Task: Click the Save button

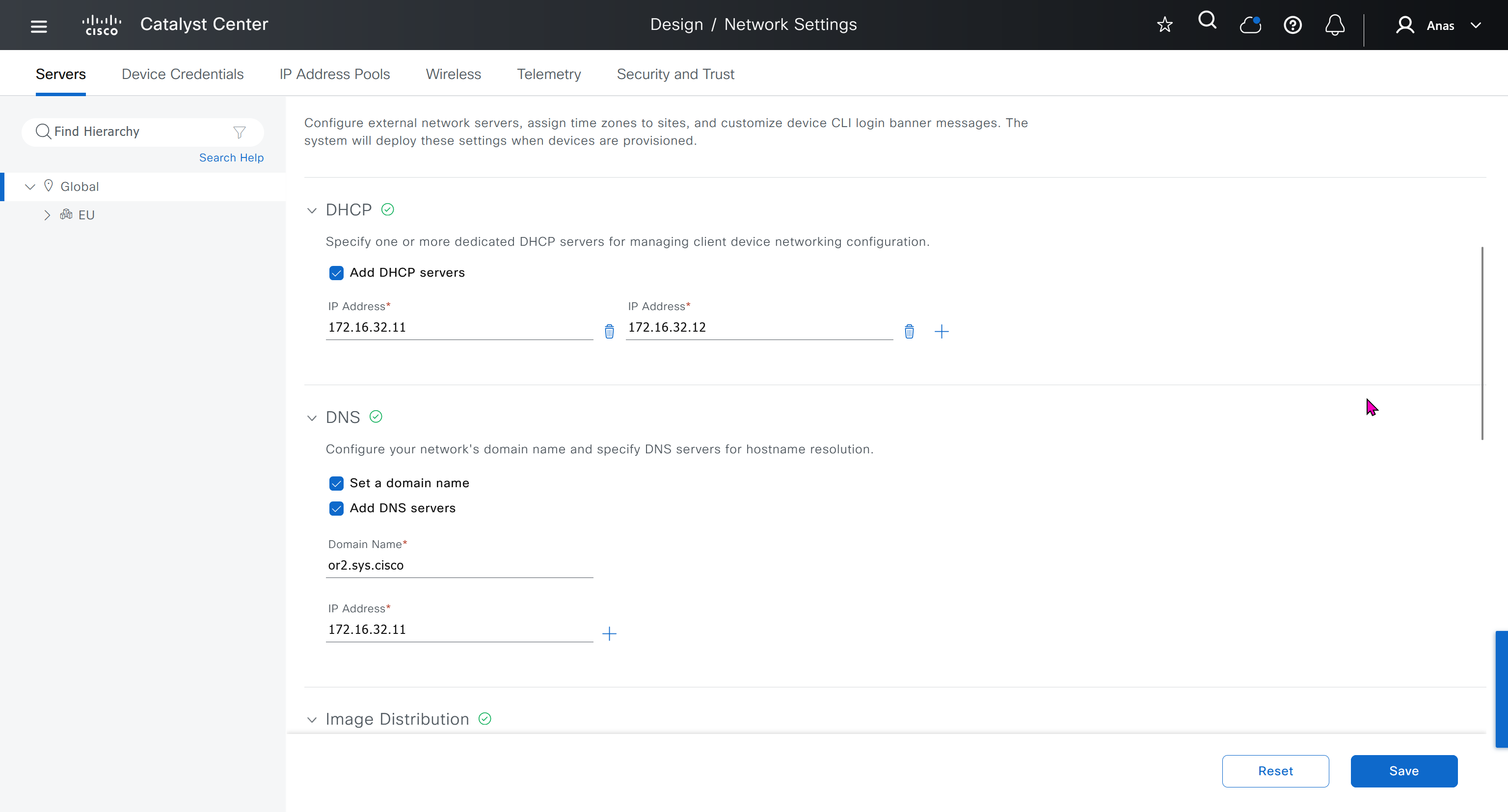Action: click(x=1403, y=771)
